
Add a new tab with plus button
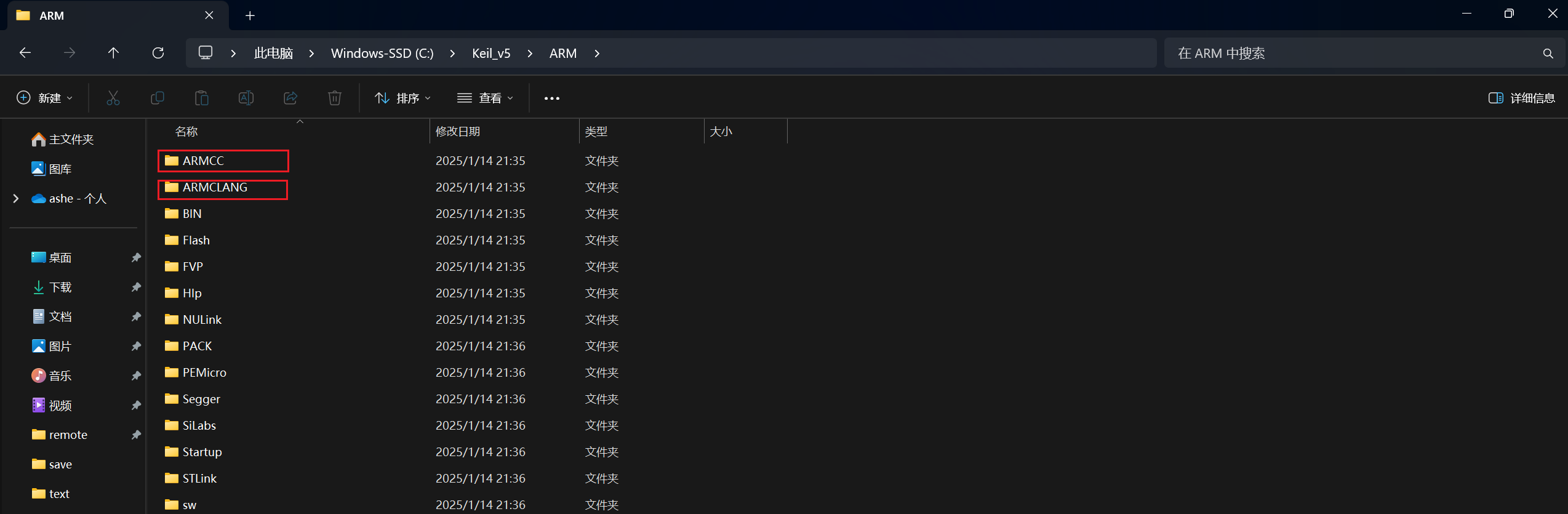pyautogui.click(x=250, y=15)
